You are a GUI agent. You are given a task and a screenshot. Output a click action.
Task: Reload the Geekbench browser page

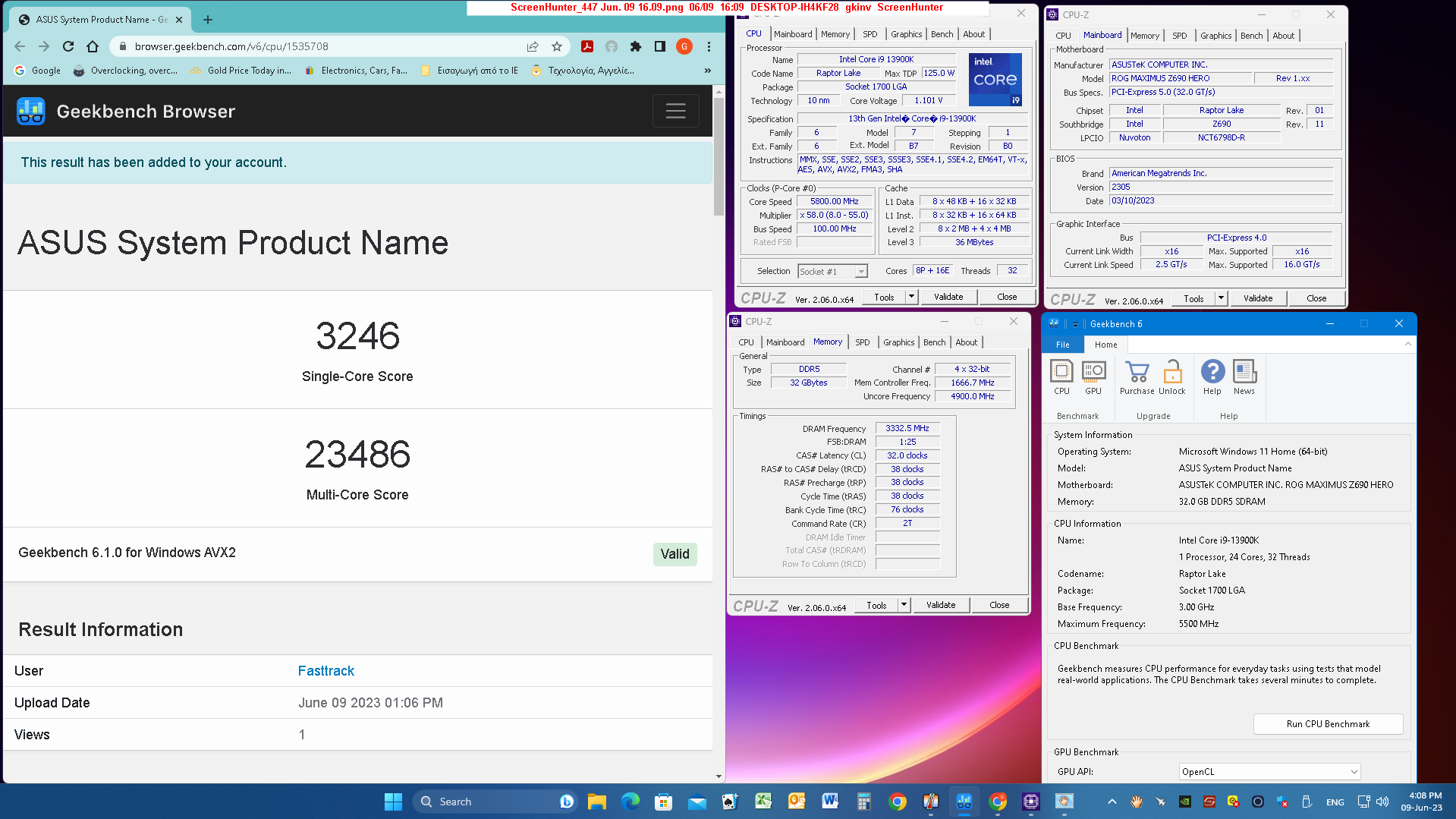pyautogui.click(x=68, y=46)
